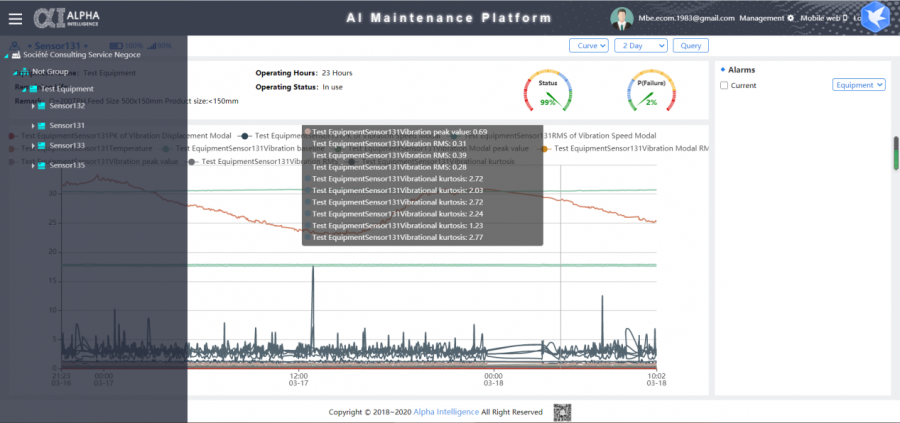Select Test Equipment in the tree
This screenshot has height=423, width=900.
[67, 89]
